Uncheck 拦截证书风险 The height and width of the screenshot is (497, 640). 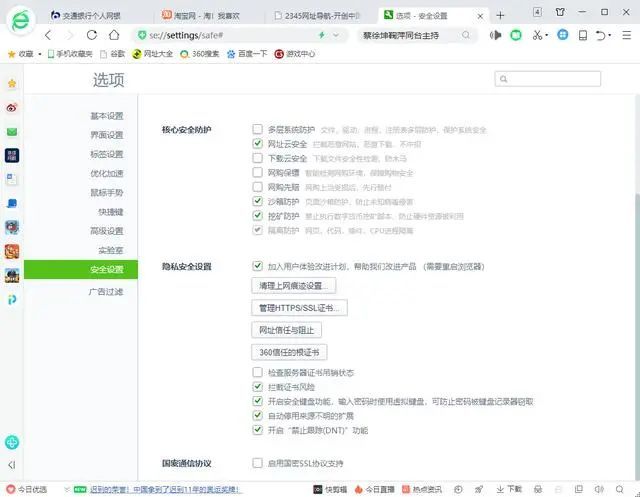257,386
